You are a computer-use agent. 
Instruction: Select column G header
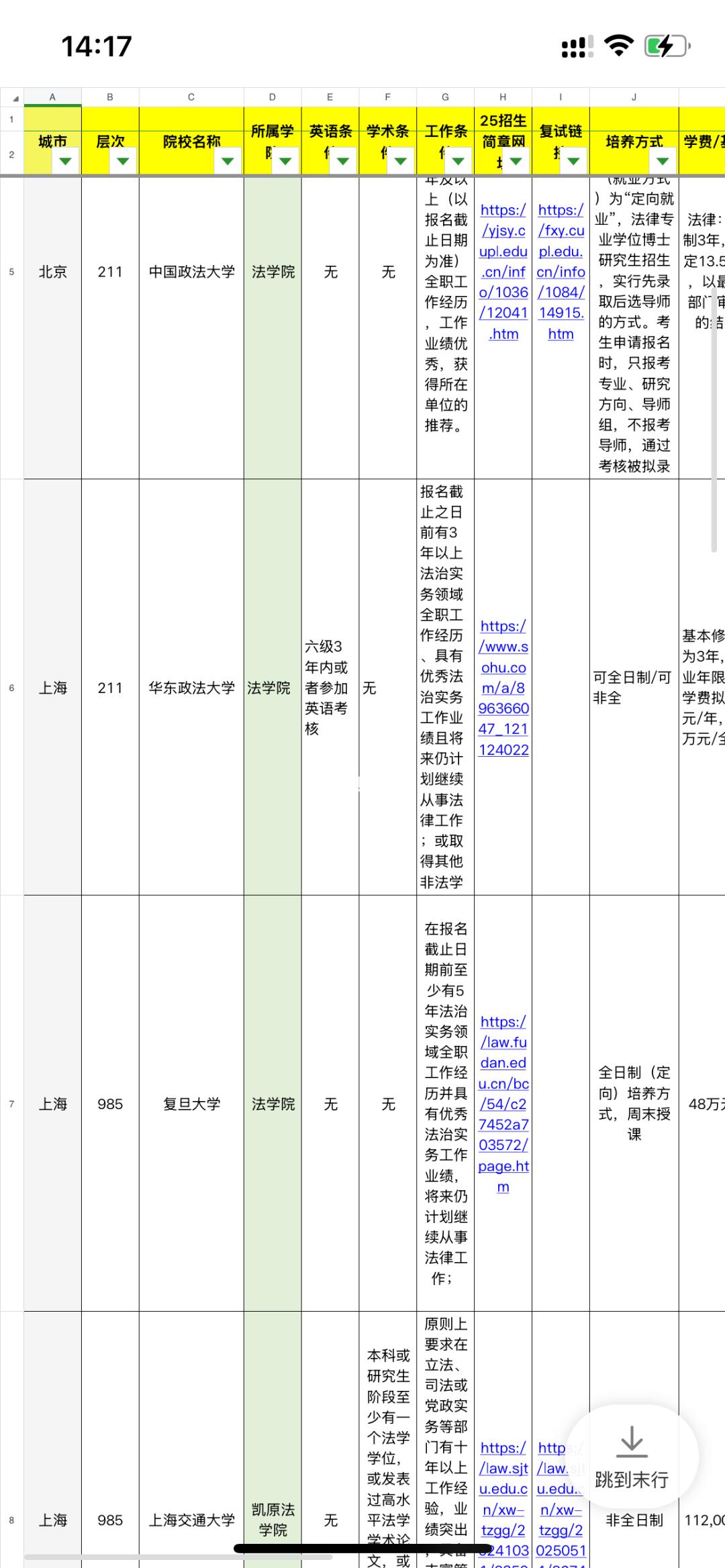446,97
